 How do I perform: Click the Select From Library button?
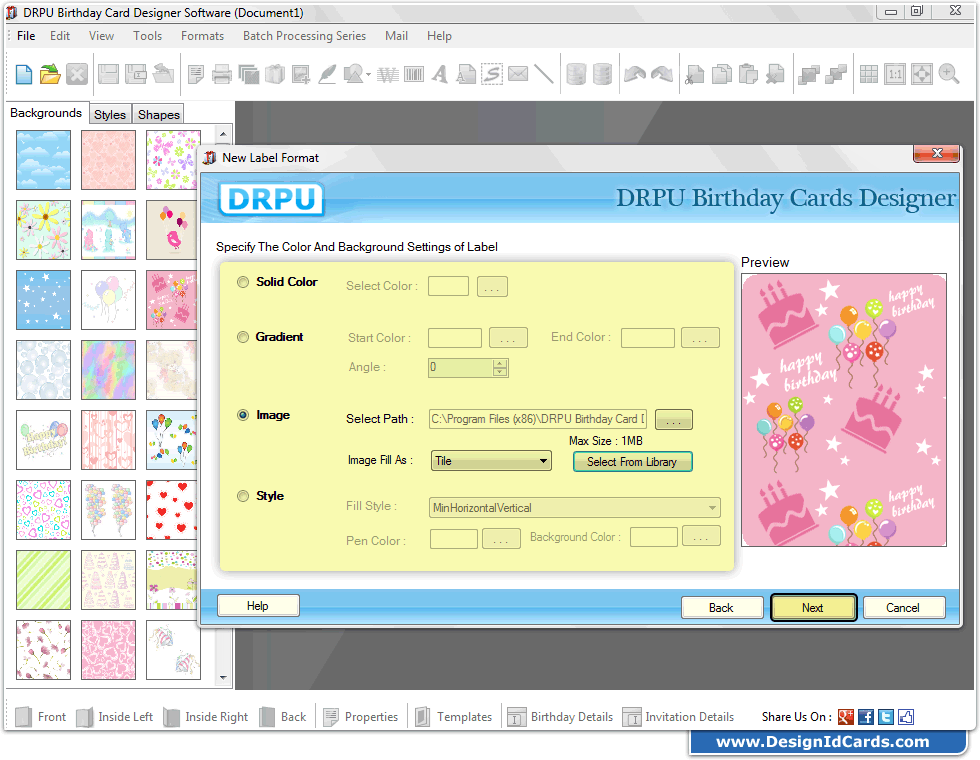[x=632, y=462]
